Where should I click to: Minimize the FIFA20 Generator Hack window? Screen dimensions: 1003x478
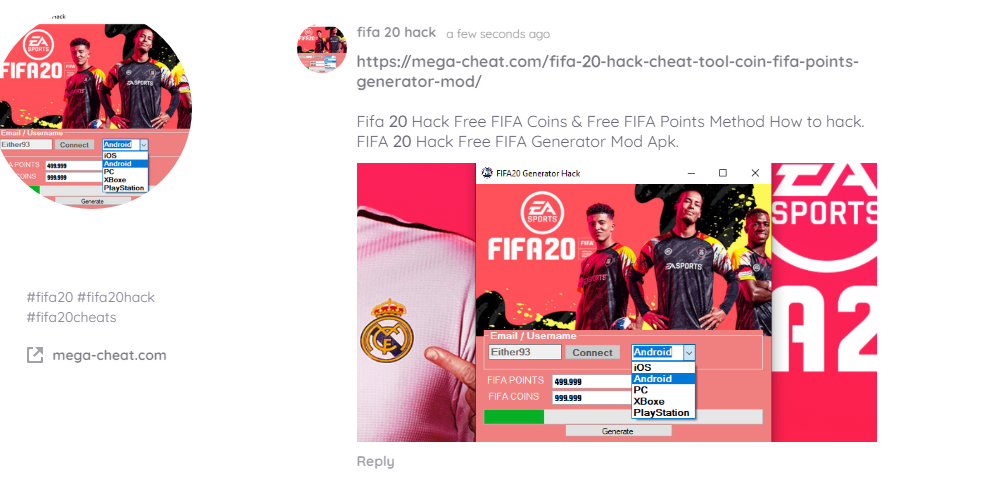click(691, 173)
